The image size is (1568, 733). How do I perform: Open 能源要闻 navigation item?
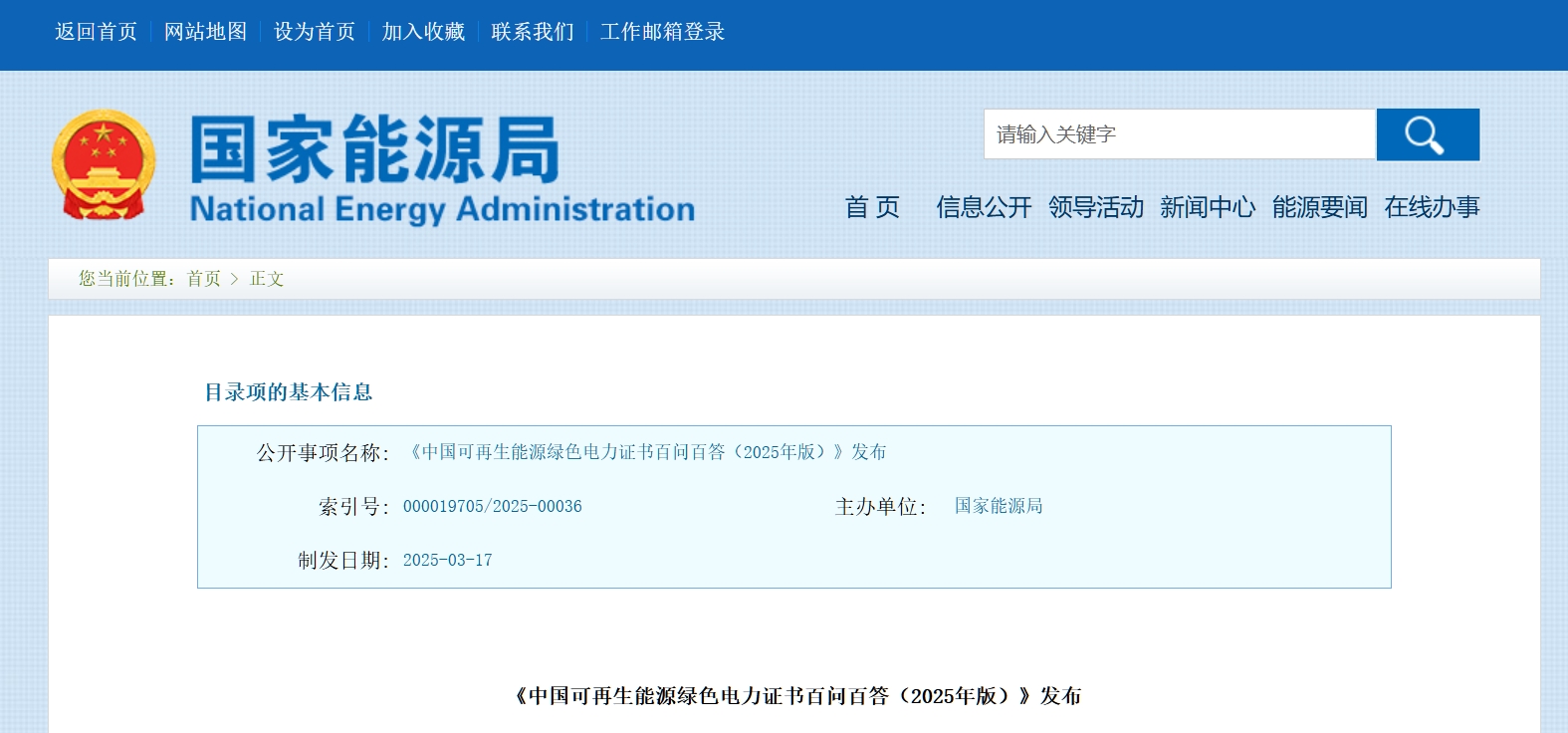click(x=1319, y=207)
